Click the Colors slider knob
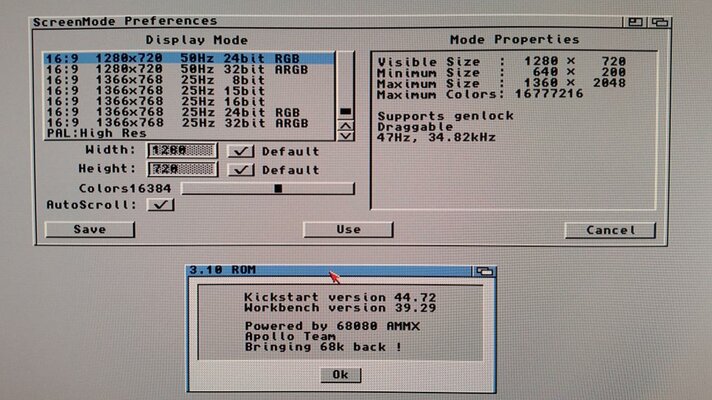 [x=278, y=188]
